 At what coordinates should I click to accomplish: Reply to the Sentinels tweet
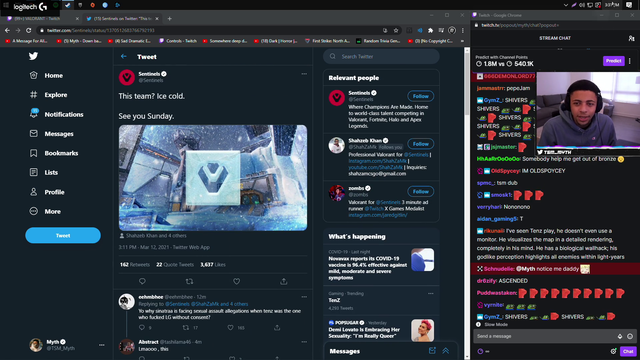[x=142, y=281]
